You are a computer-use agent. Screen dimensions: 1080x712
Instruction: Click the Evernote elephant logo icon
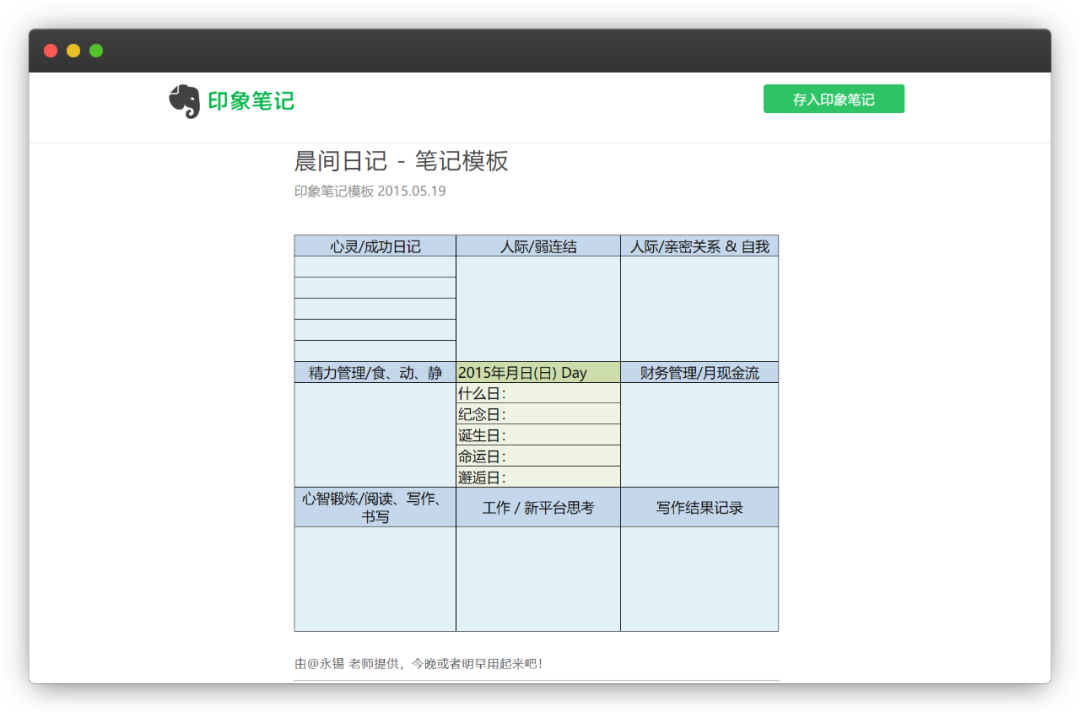(x=183, y=97)
